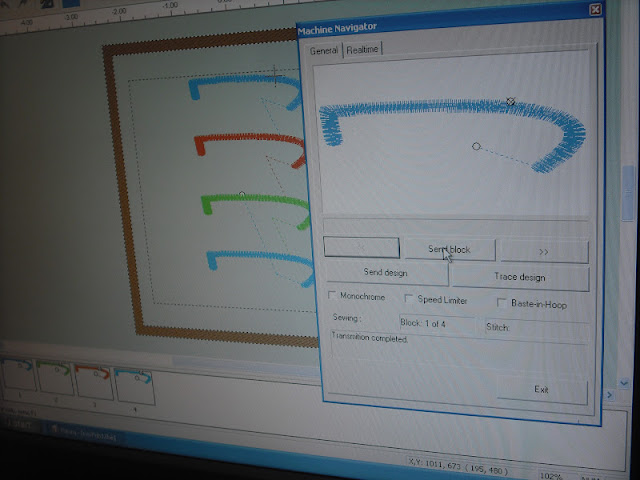Click the scroll down arrow at canvas edge
The image size is (640, 480).
tap(624, 383)
